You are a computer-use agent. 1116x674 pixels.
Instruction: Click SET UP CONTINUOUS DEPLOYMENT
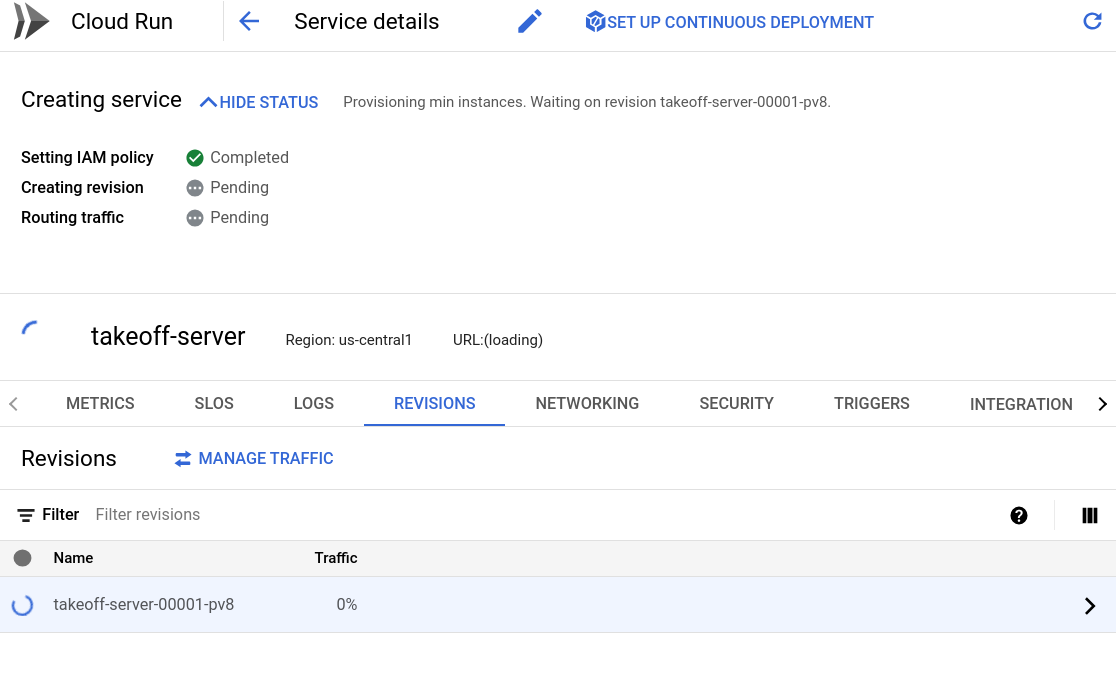(x=729, y=21)
